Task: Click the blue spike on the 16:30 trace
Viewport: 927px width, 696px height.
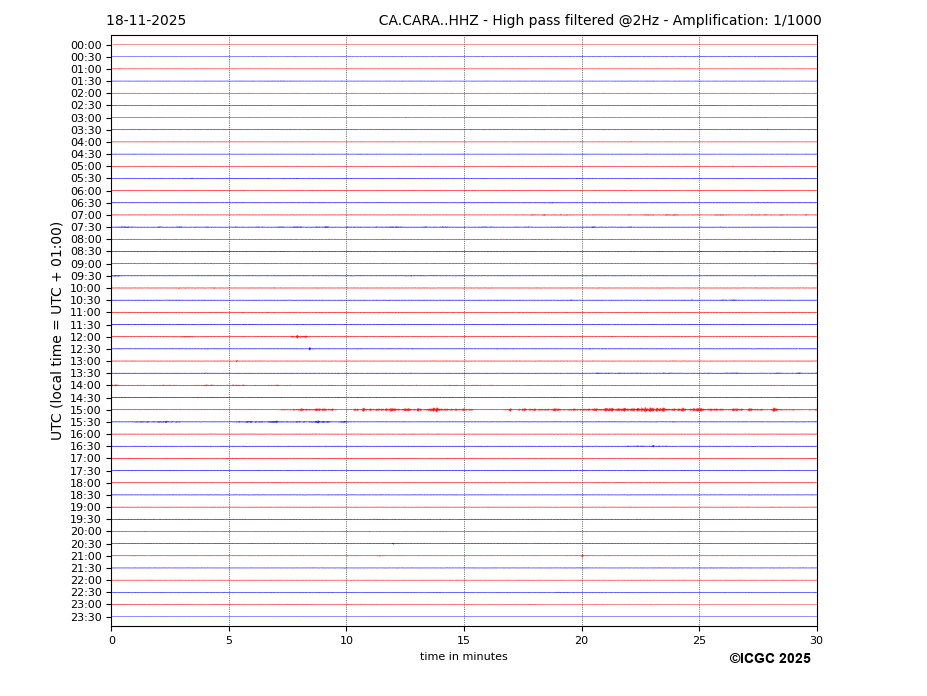Action: (653, 446)
